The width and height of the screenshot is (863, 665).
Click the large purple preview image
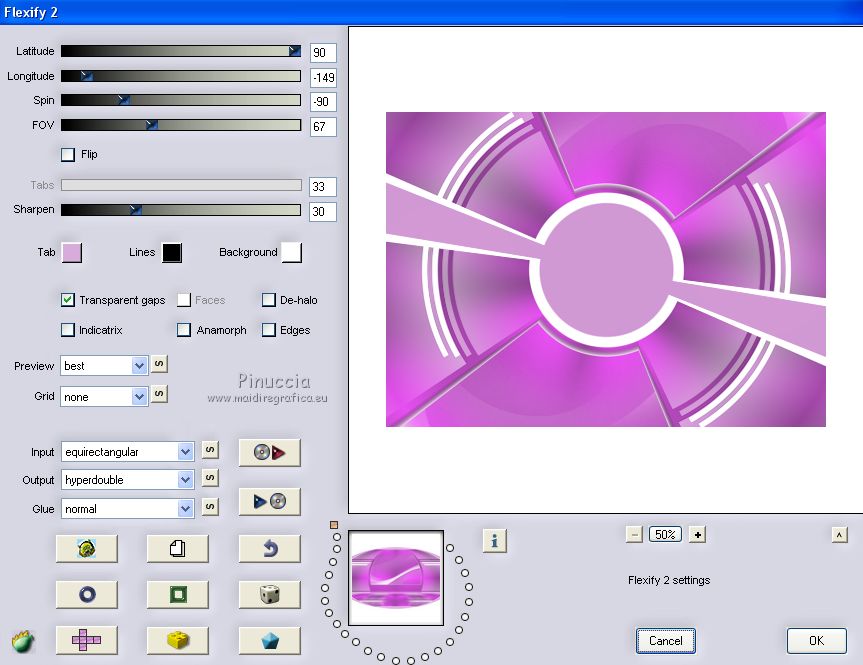point(605,269)
